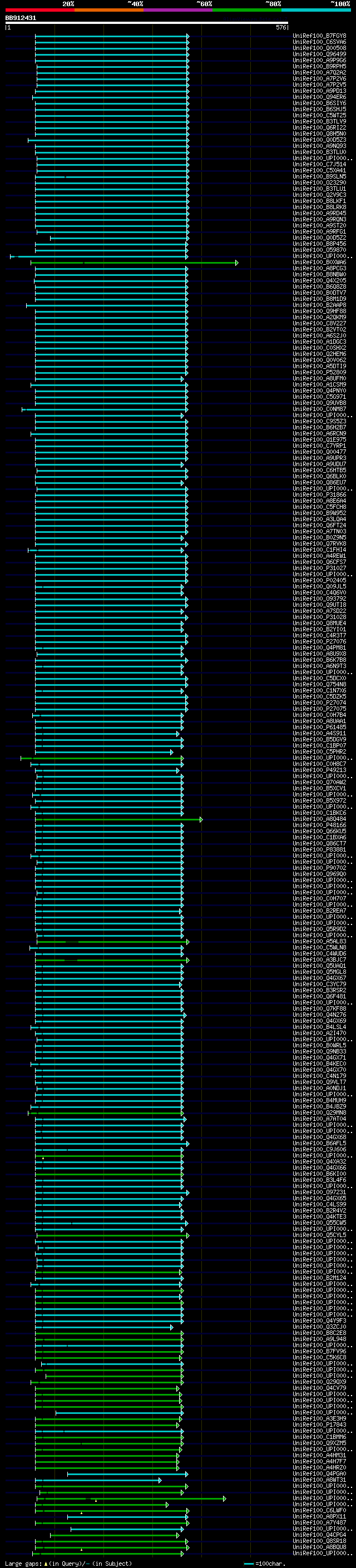Select the hit UniRef100_Q4PGA0

(x=319, y=1473)
